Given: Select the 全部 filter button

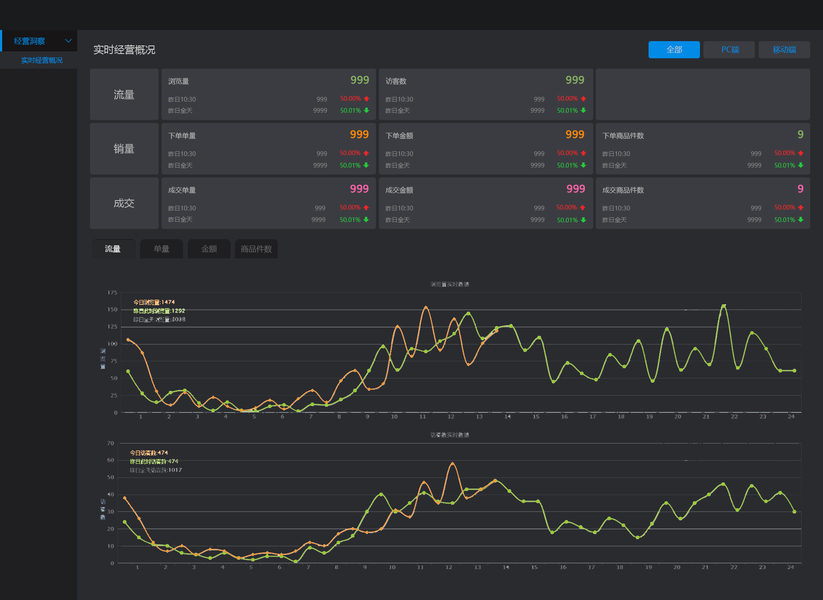Looking at the screenshot, I should tap(674, 49).
